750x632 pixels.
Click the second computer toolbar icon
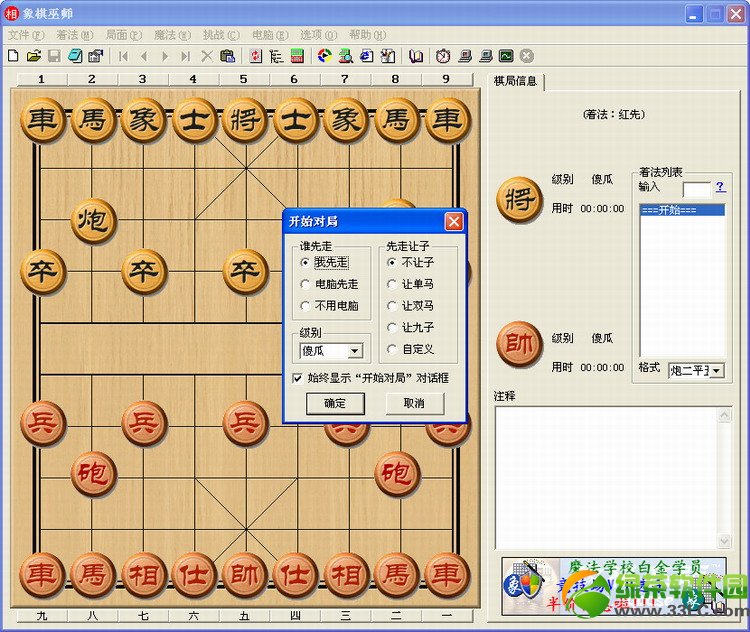click(486, 56)
